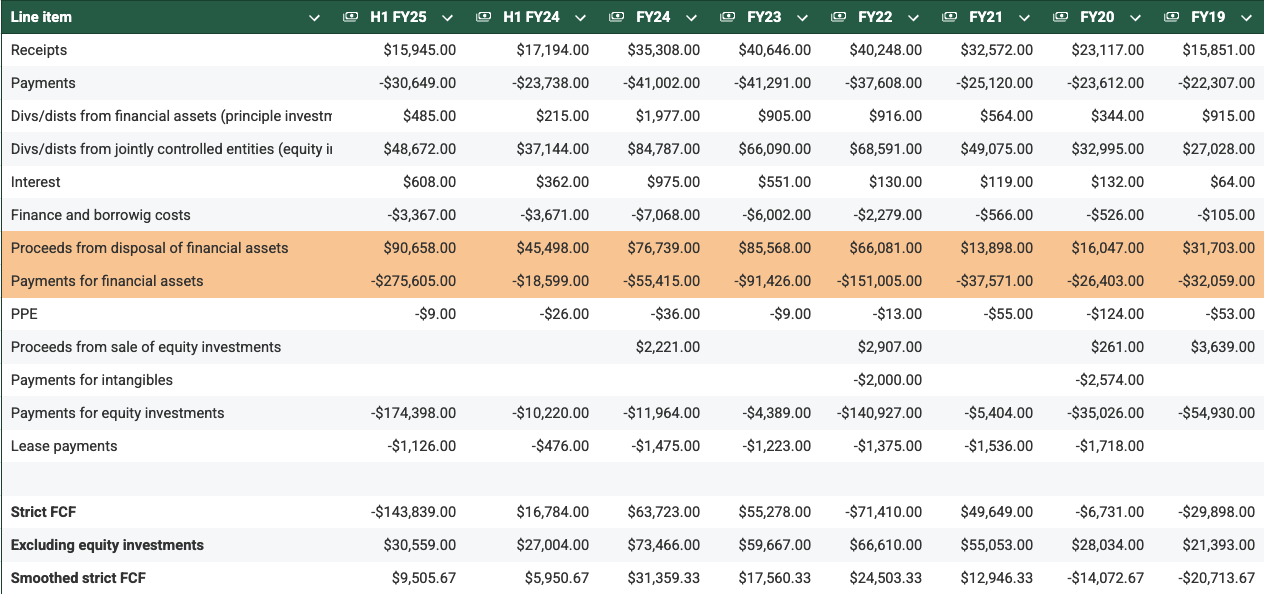Expand the H1 FY25 column dropdown chevron
Viewport: 1264px width, 594px height.
(x=447, y=17)
